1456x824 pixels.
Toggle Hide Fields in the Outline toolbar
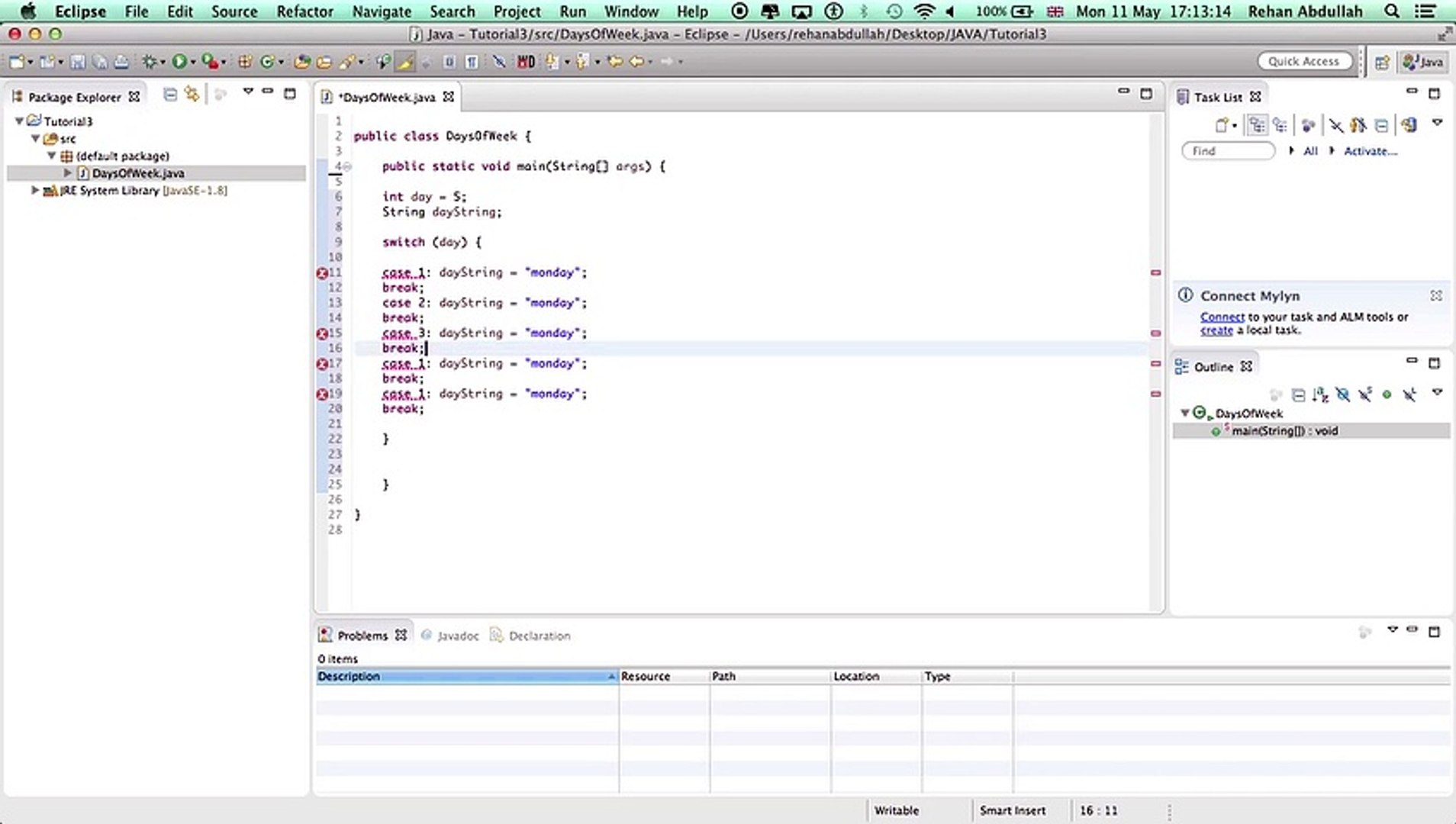point(1342,395)
